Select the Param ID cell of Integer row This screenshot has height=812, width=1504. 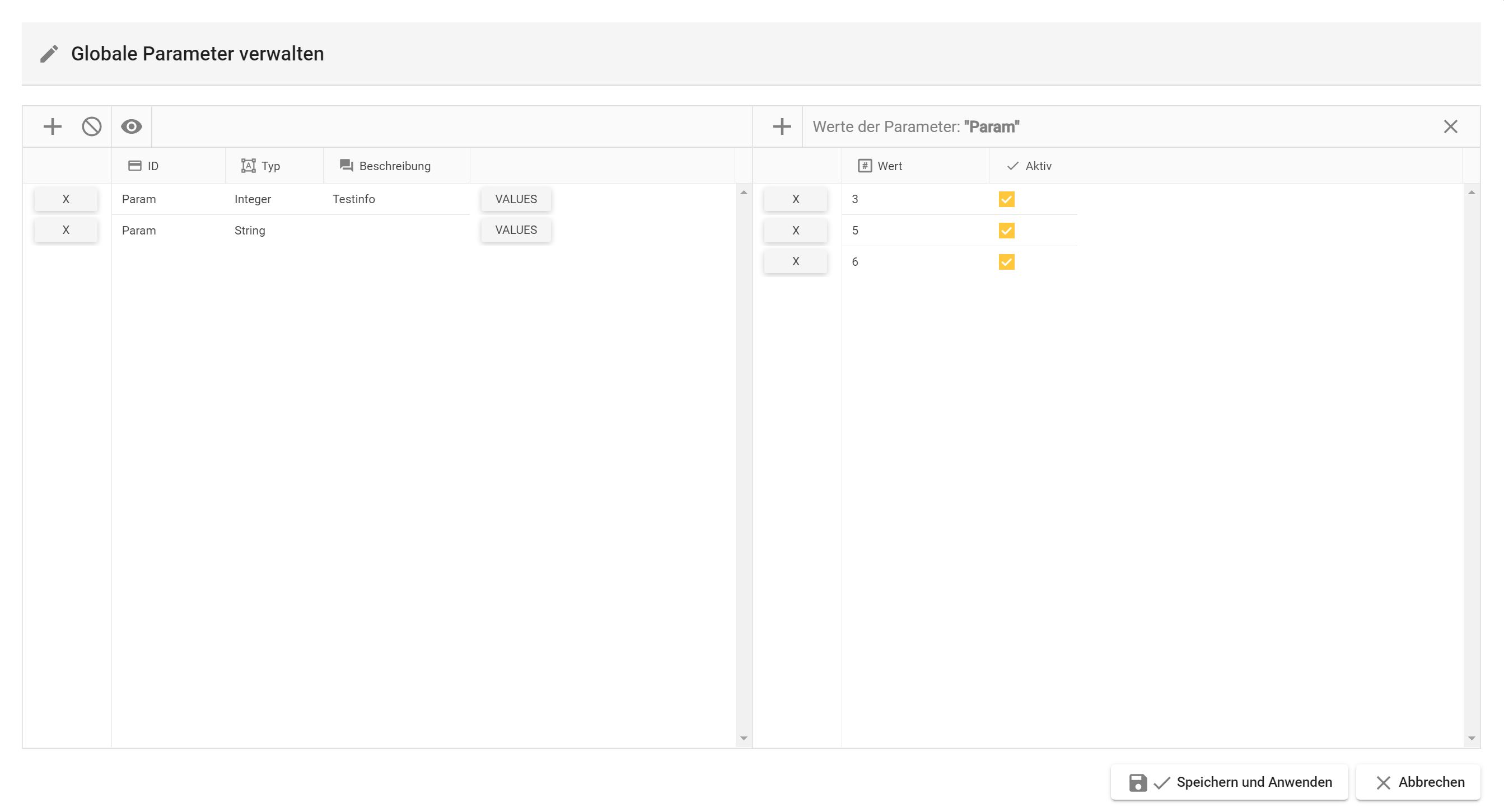click(168, 199)
